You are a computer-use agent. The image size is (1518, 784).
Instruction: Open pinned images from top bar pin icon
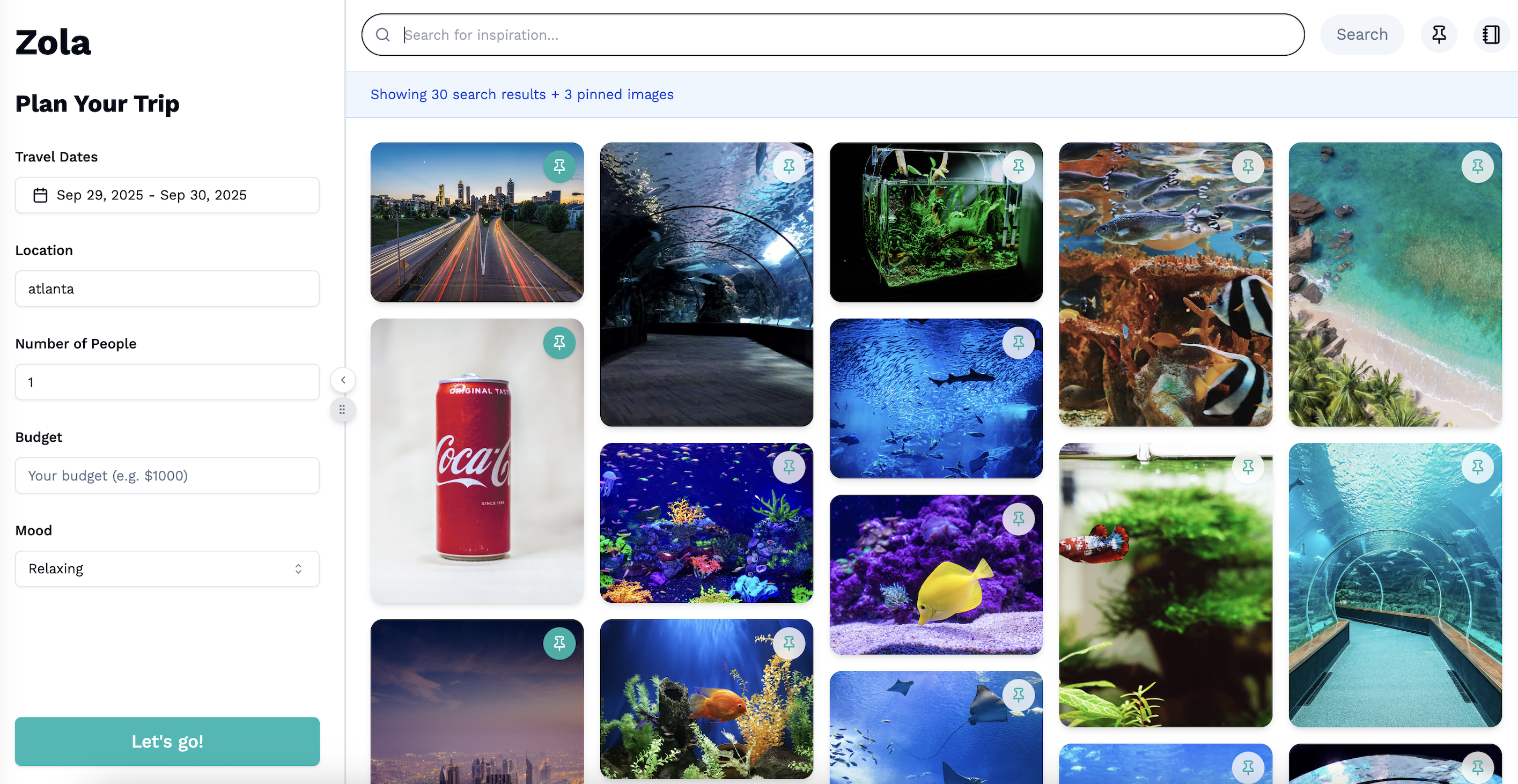tap(1439, 35)
